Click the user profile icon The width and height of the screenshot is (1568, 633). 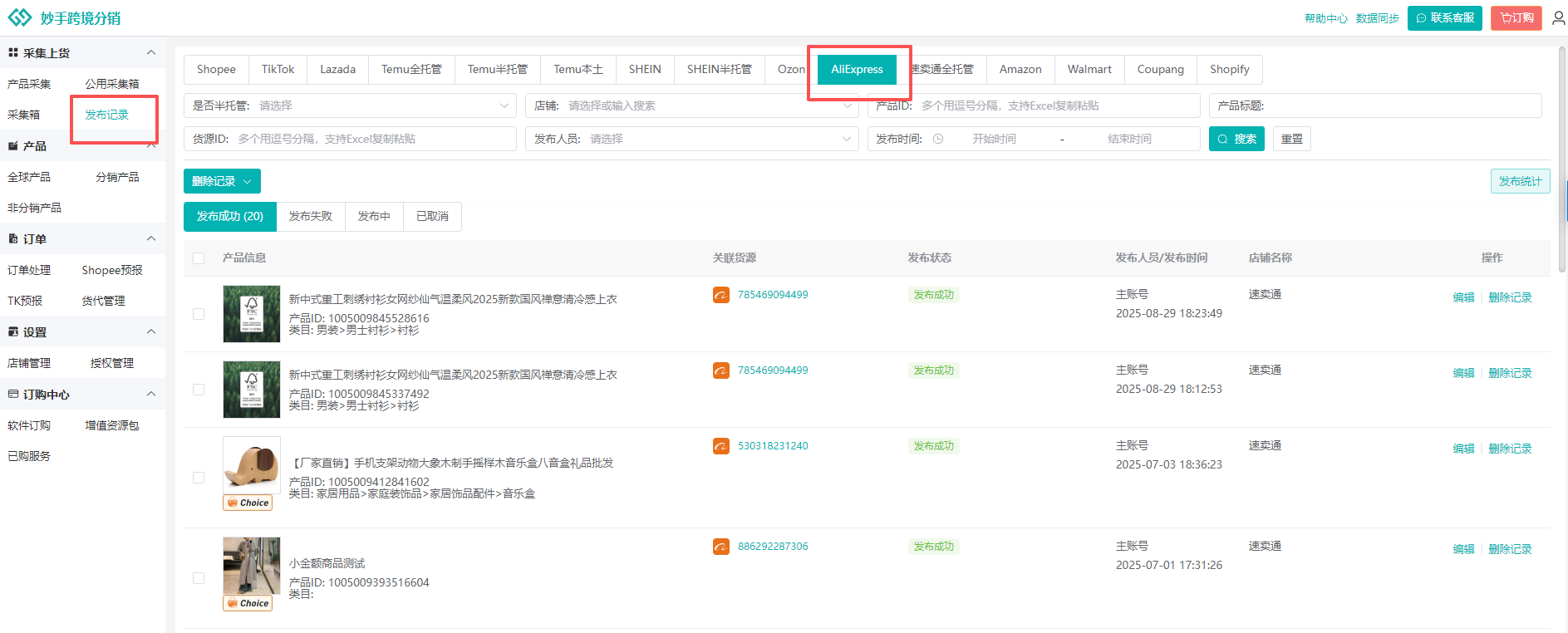(x=1558, y=17)
